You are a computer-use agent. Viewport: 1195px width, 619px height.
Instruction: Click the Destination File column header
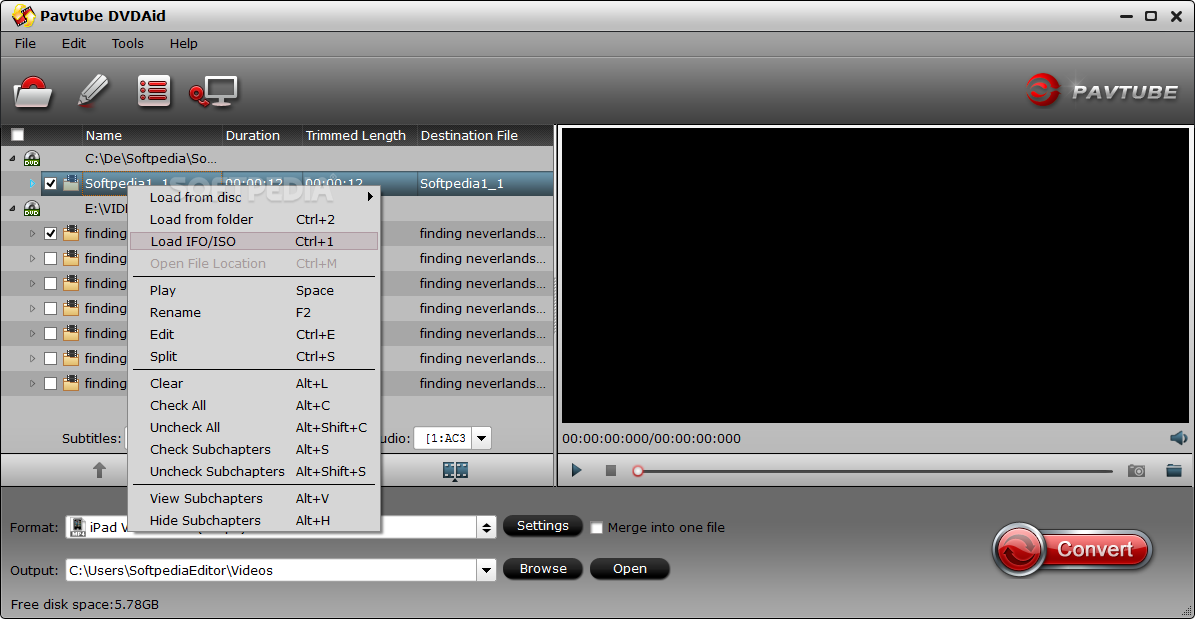coord(485,135)
